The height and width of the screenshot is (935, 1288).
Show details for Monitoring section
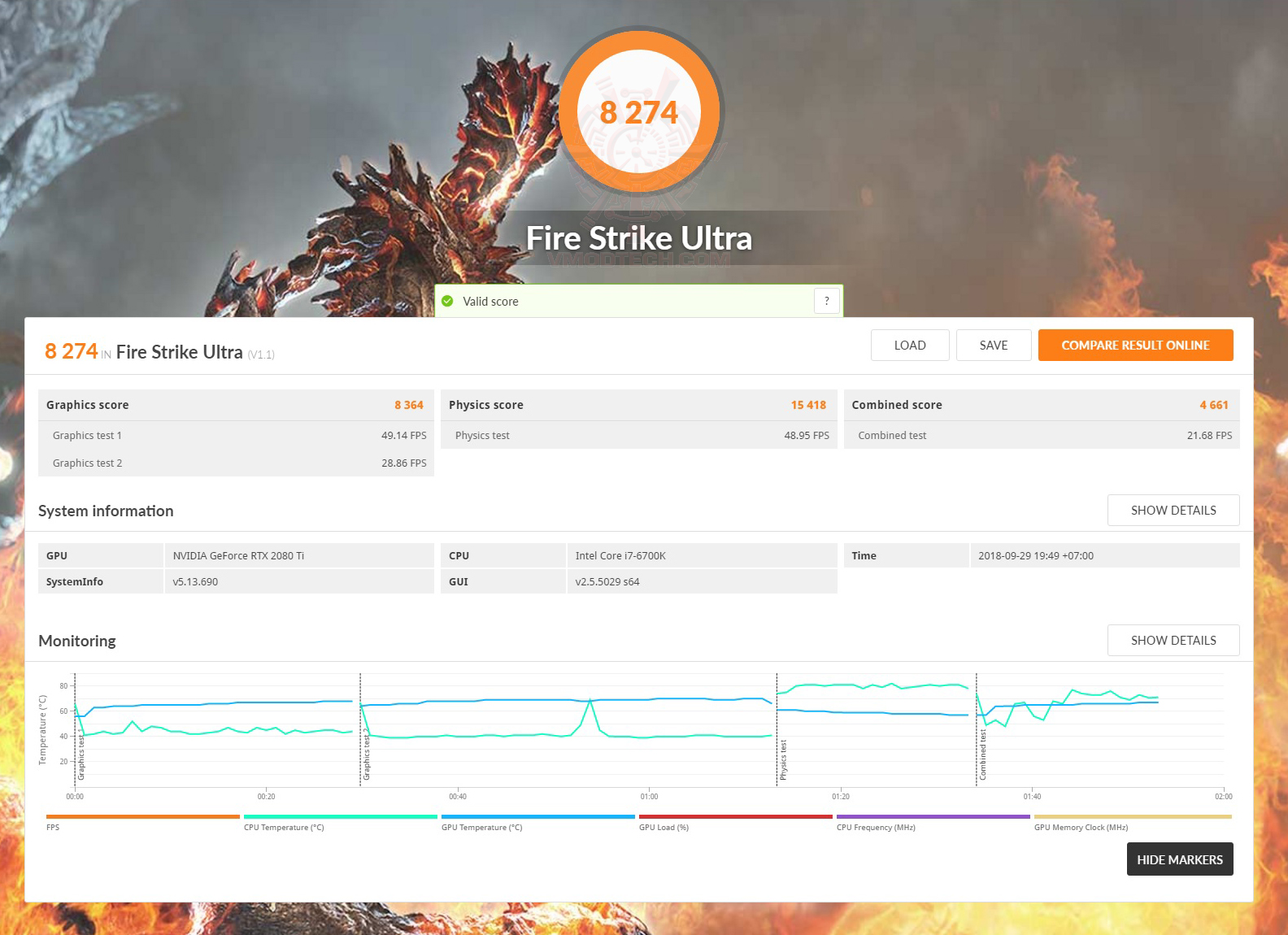pyautogui.click(x=1173, y=640)
